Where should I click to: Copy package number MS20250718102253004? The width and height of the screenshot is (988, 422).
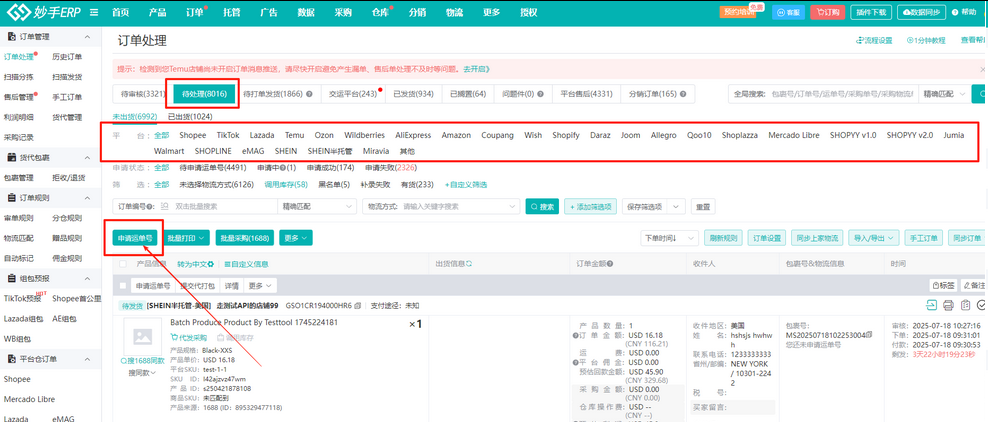click(x=870, y=335)
